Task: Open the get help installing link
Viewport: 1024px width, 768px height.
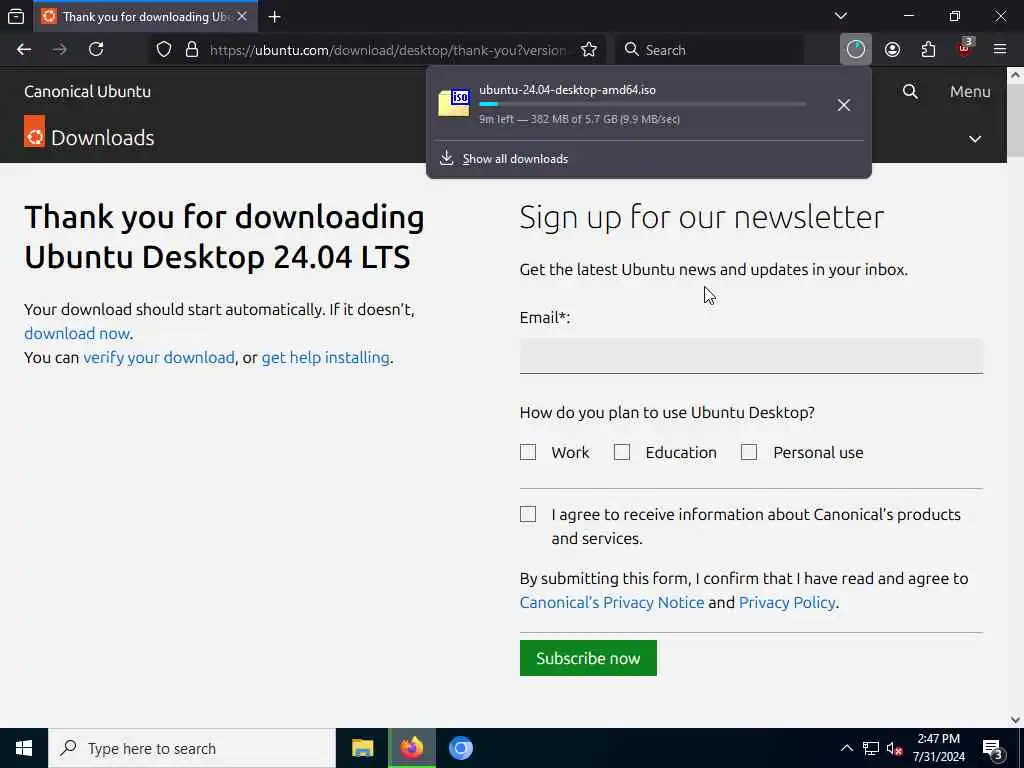Action: 325,357
